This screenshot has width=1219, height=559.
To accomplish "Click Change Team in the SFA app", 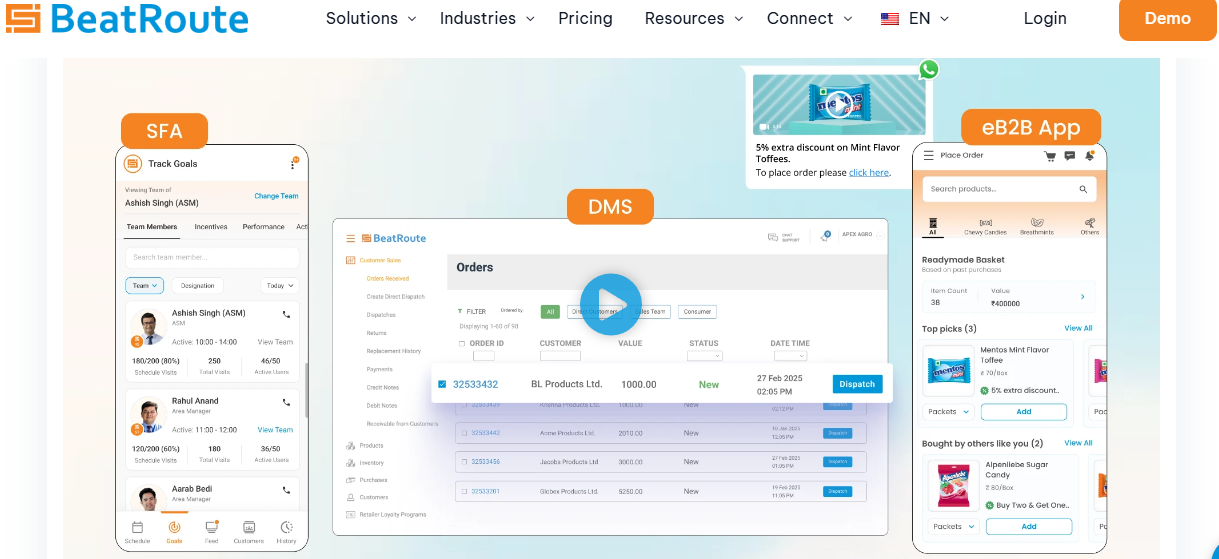I will [276, 196].
